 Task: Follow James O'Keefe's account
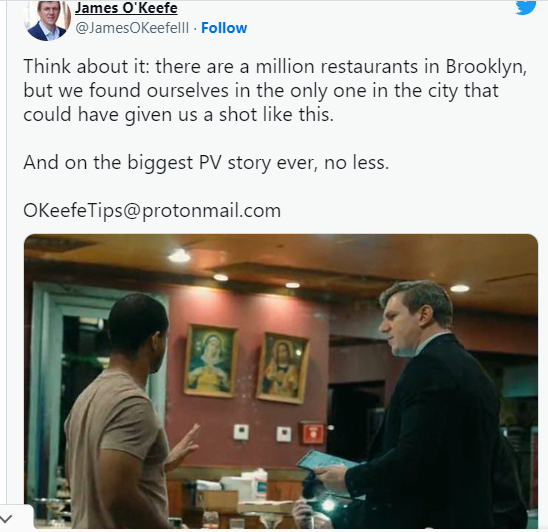click(224, 28)
